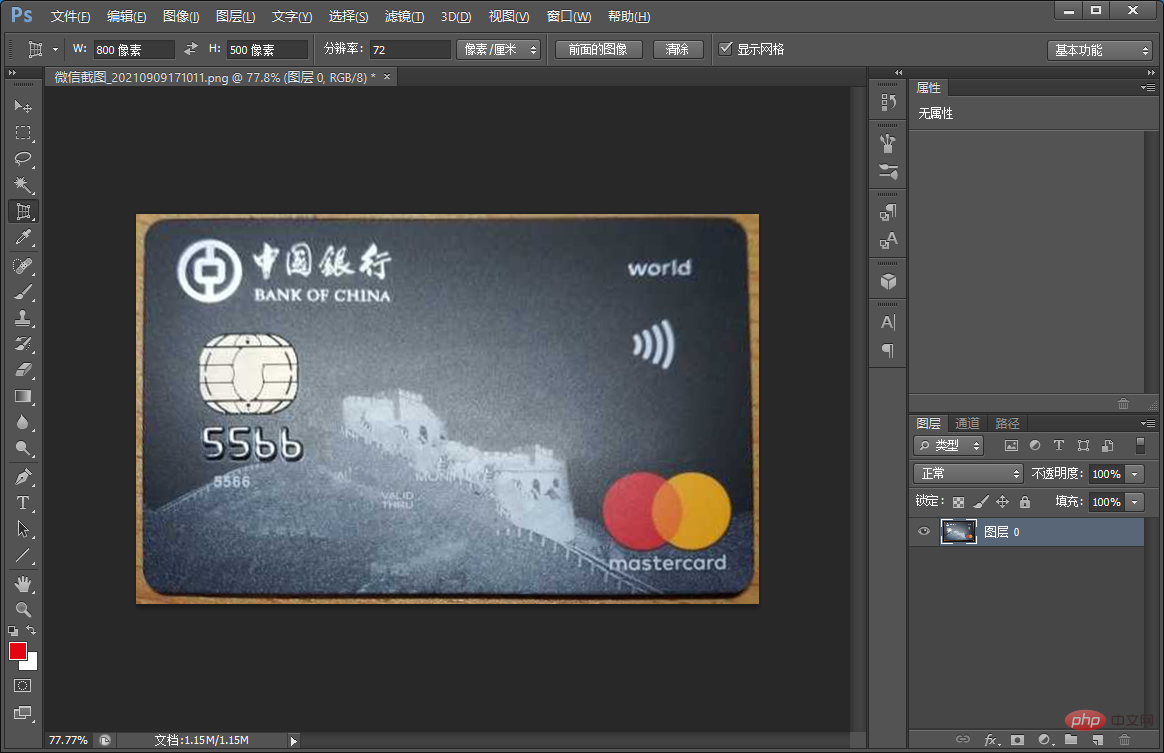The width and height of the screenshot is (1164, 753).
Task: Open the 属性 panel flyout menu
Action: [x=1148, y=88]
